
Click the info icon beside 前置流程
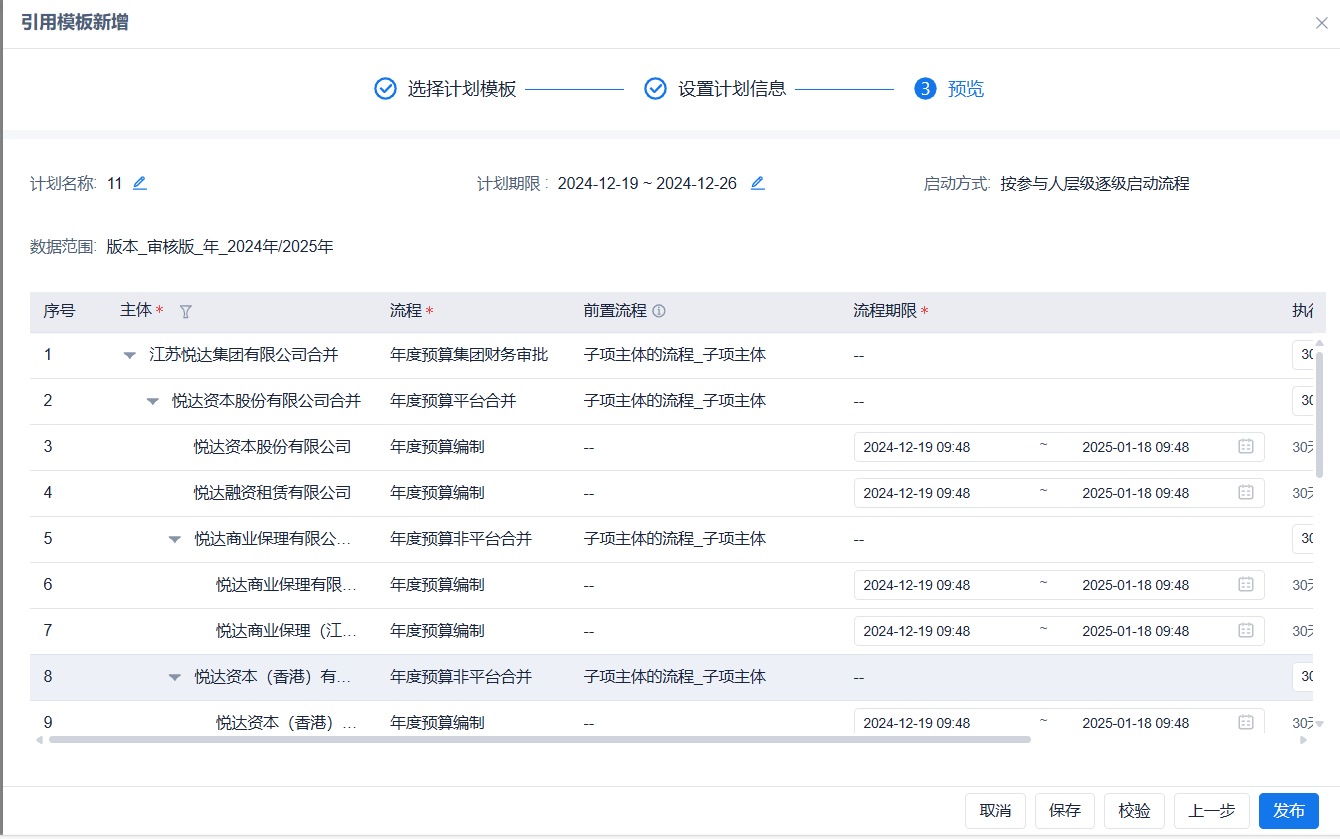coord(659,311)
